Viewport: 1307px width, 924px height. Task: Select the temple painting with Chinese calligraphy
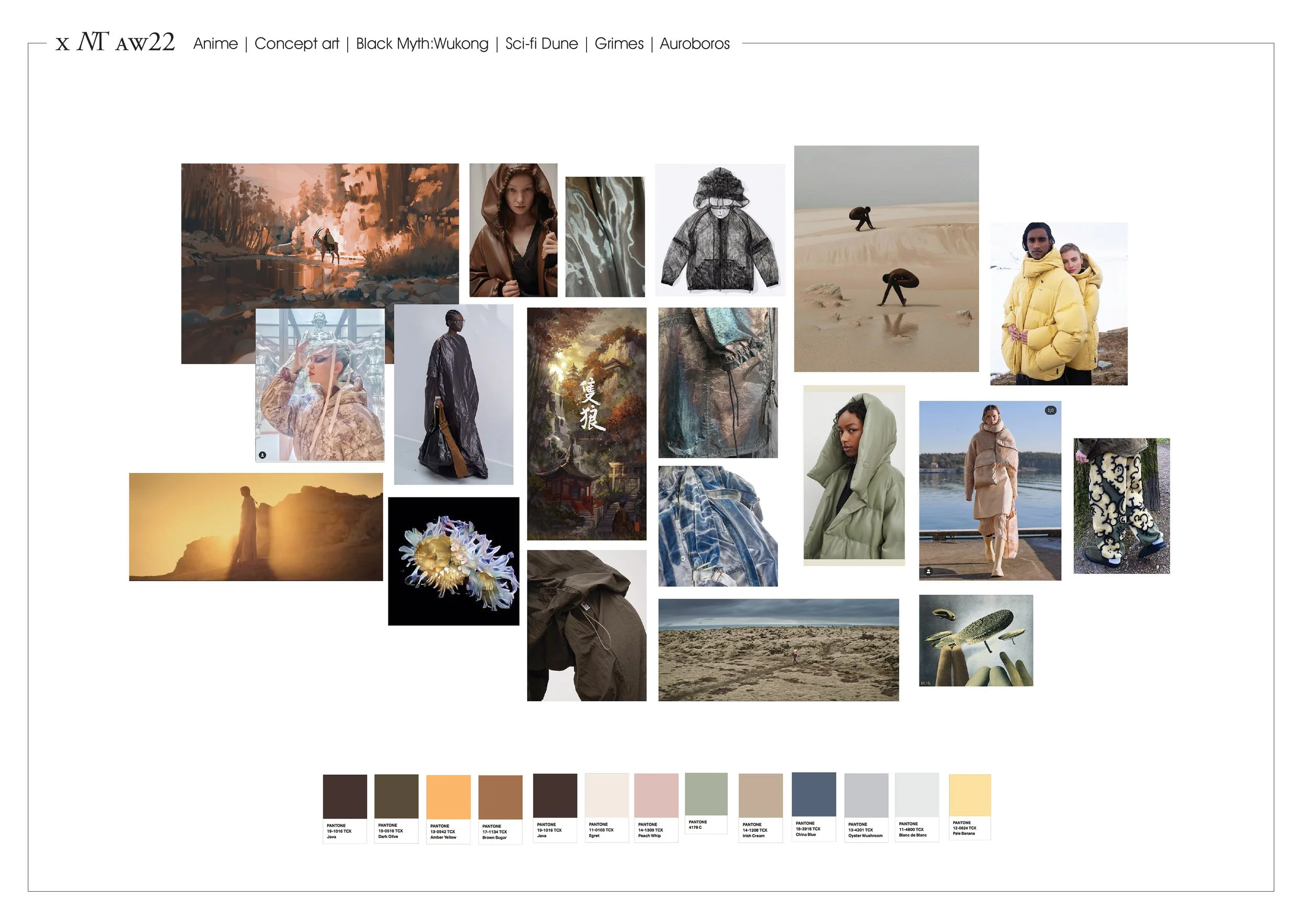tap(587, 424)
